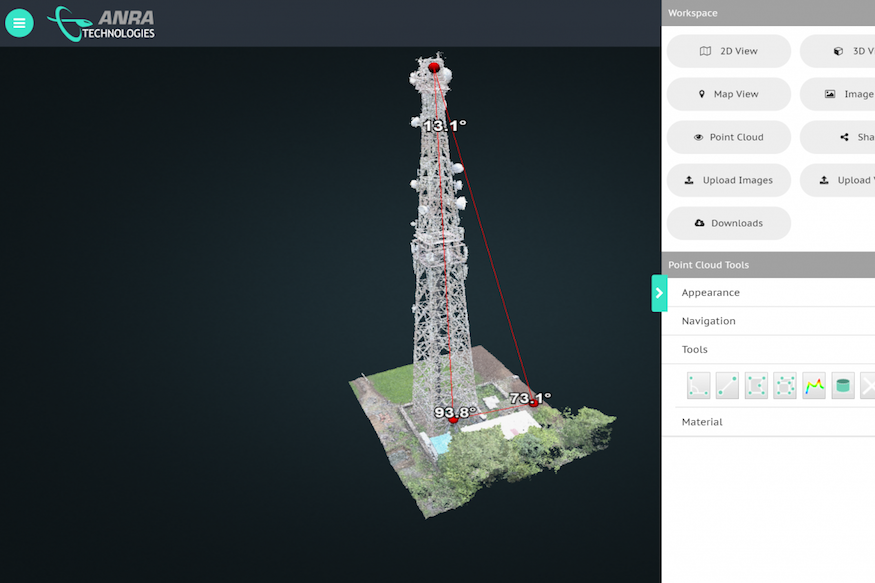Click the red marker atop the tower
The width and height of the screenshot is (875, 583).
[434, 68]
